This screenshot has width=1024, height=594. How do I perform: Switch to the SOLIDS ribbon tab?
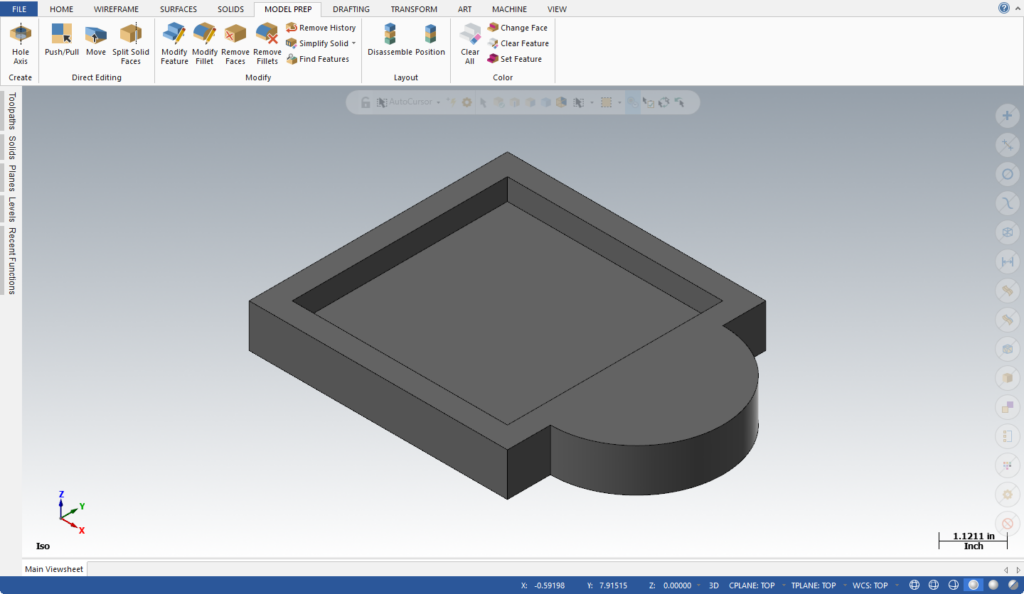click(231, 9)
